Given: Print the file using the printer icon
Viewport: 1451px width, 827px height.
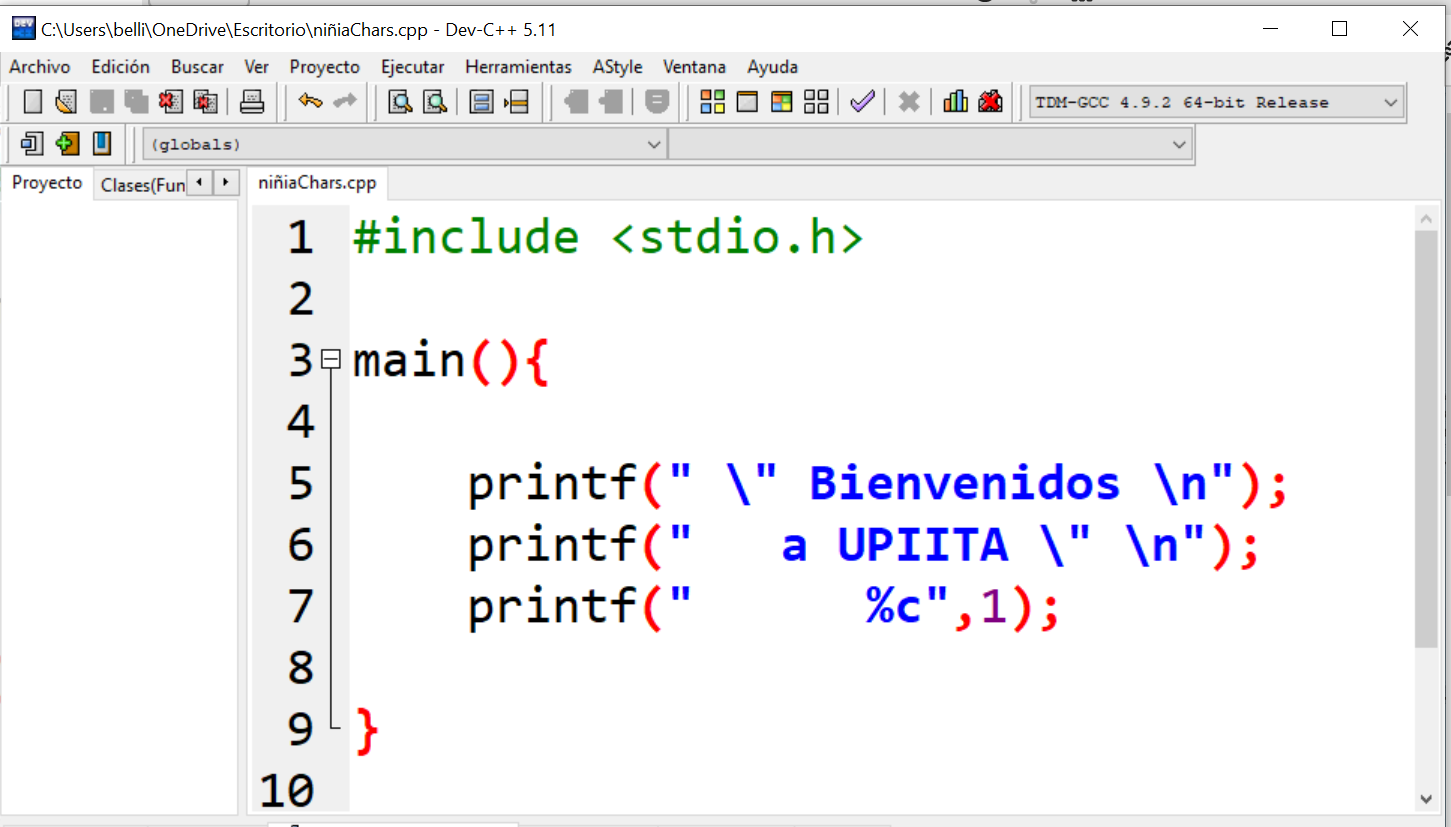Looking at the screenshot, I should pos(251,102).
